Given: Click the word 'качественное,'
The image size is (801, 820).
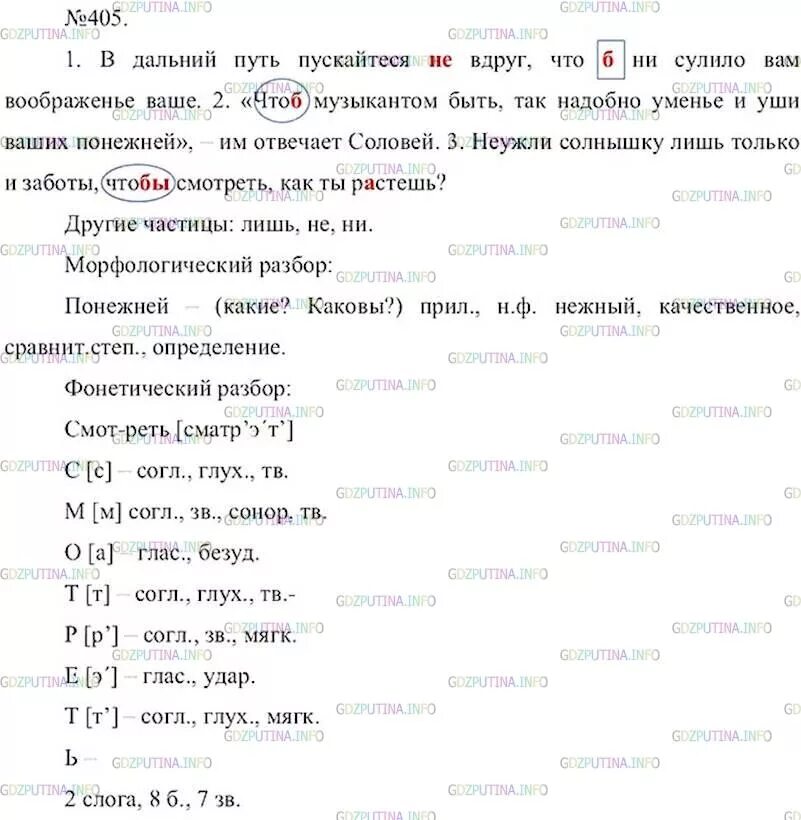Looking at the screenshot, I should tap(729, 306).
